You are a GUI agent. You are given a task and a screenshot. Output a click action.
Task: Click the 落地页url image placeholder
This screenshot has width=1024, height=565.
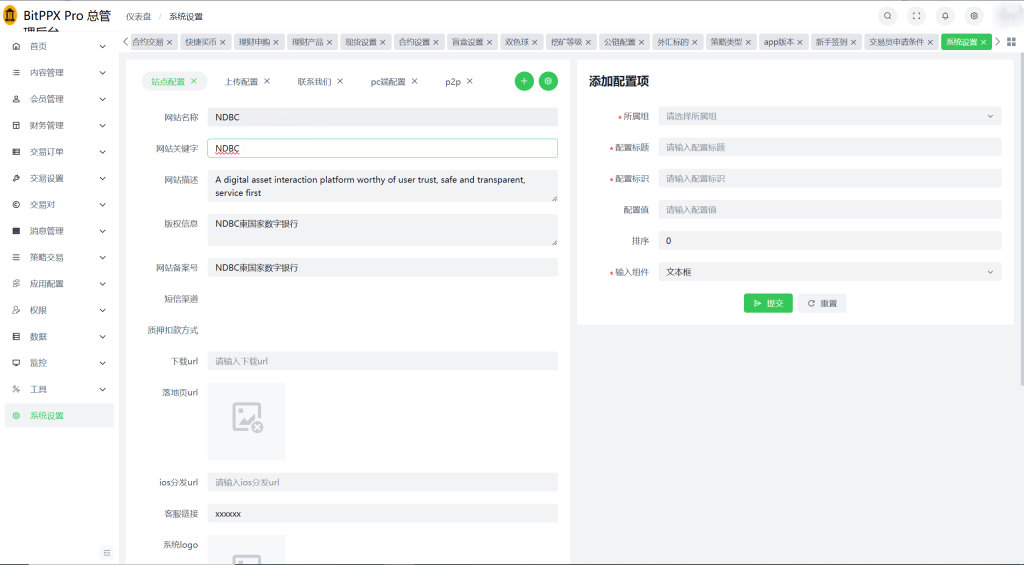click(x=246, y=421)
